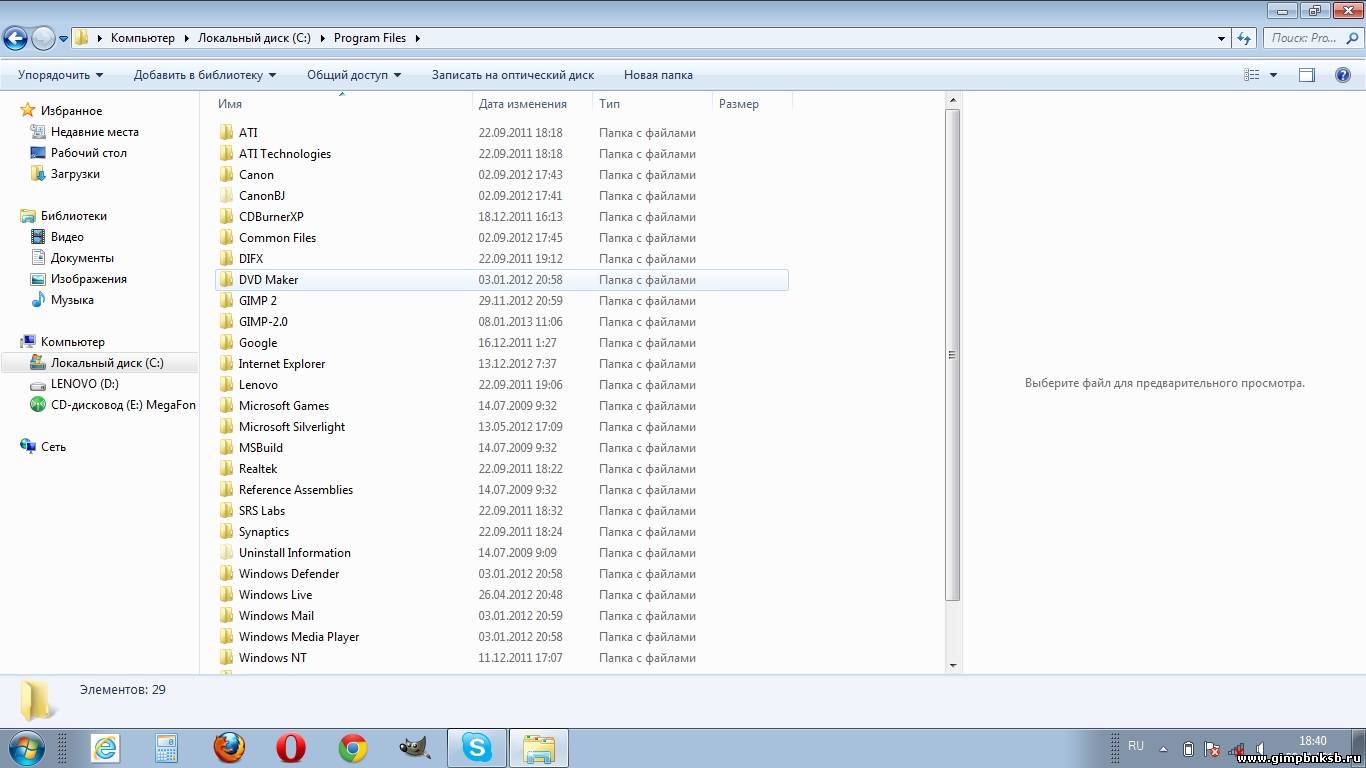Click the clock in the system tray

point(1312,741)
